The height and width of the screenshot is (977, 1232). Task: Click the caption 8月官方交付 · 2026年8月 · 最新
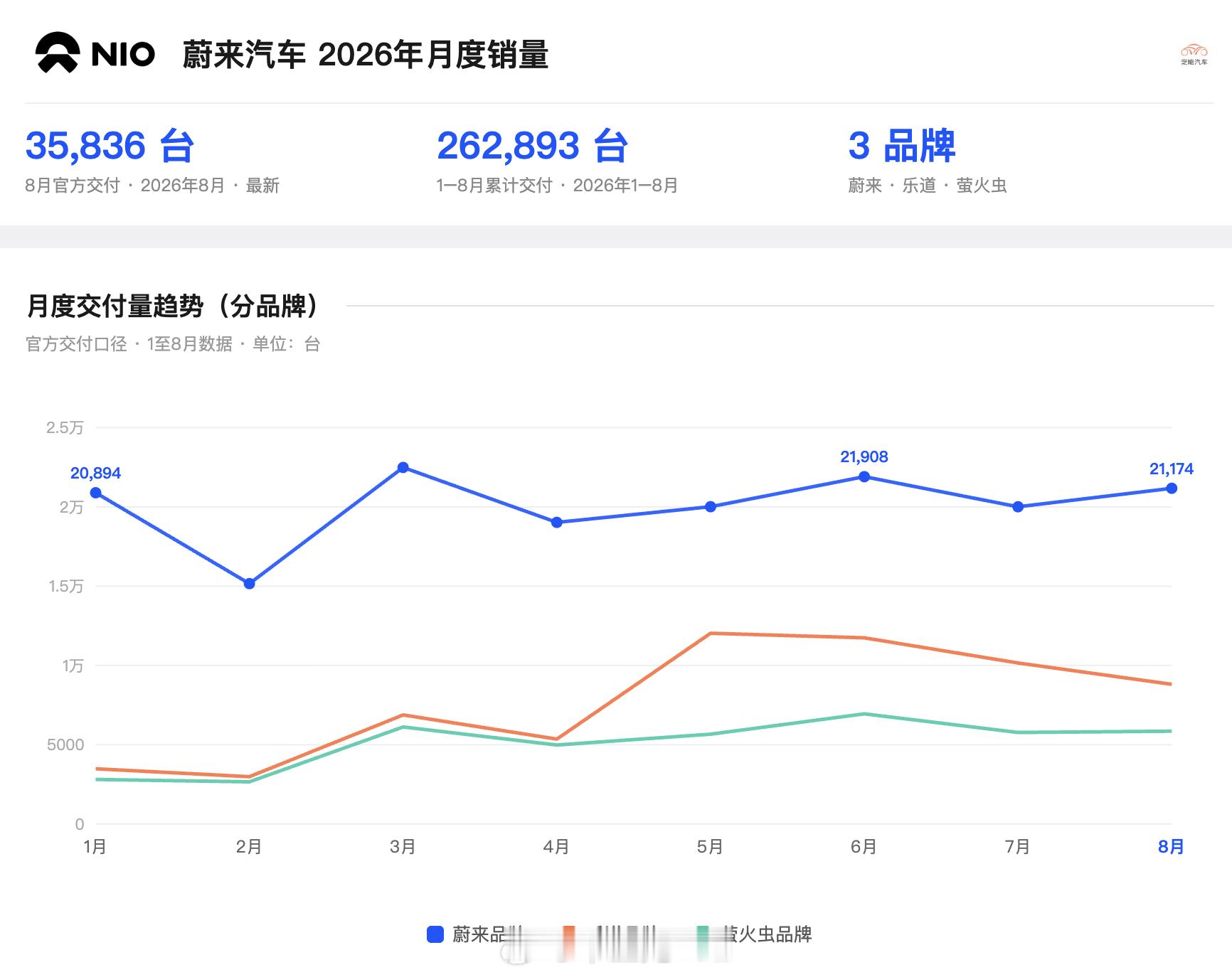pyautogui.click(x=152, y=186)
